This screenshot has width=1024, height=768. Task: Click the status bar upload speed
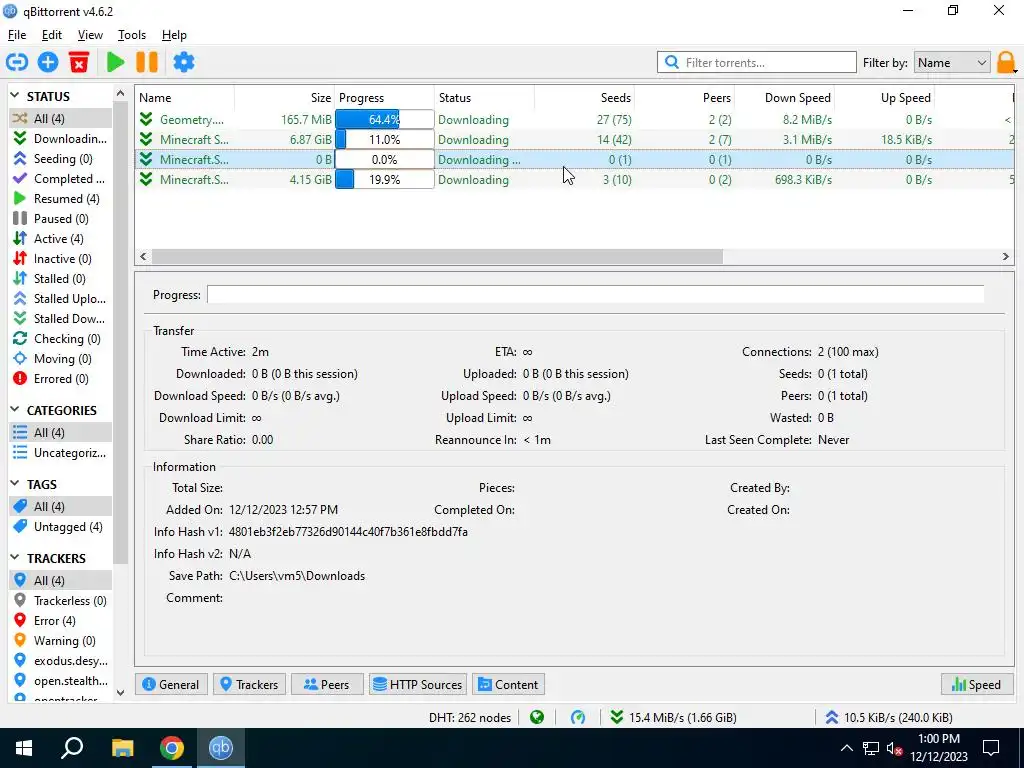(888, 718)
